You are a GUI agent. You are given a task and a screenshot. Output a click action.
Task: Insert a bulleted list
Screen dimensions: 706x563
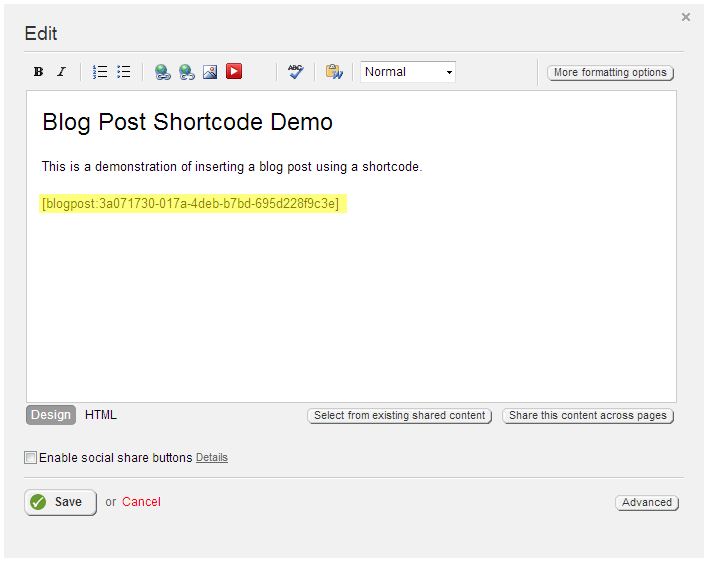(123, 72)
